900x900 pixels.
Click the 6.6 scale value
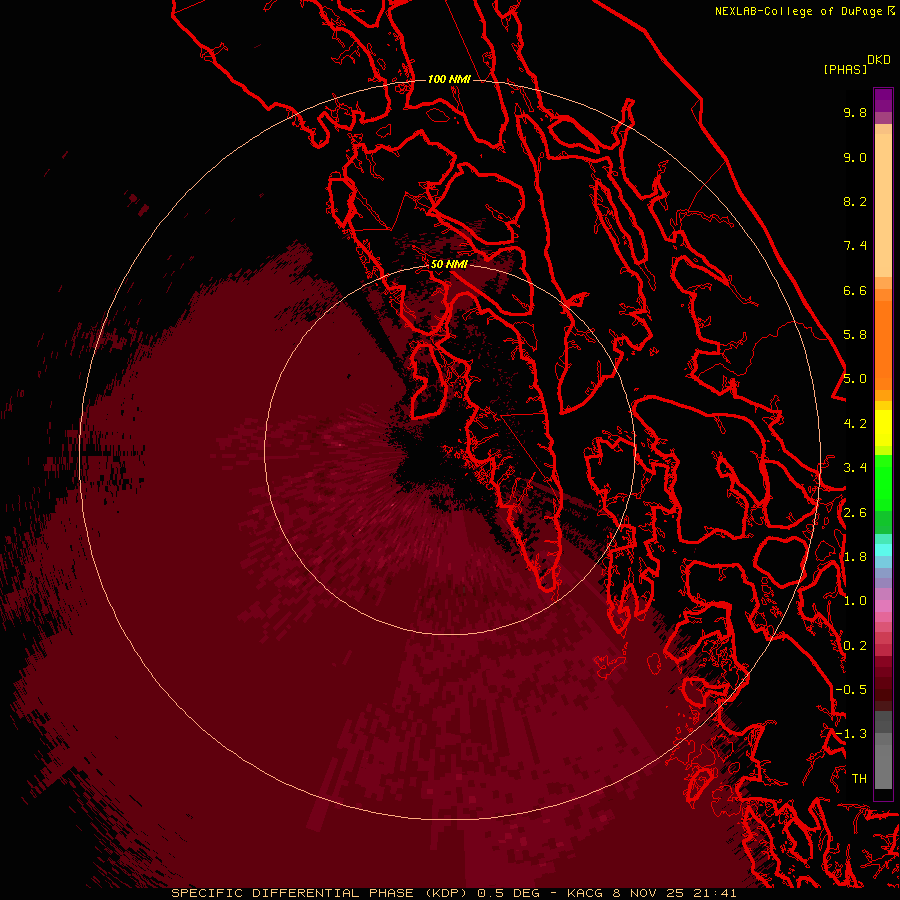coord(855,290)
